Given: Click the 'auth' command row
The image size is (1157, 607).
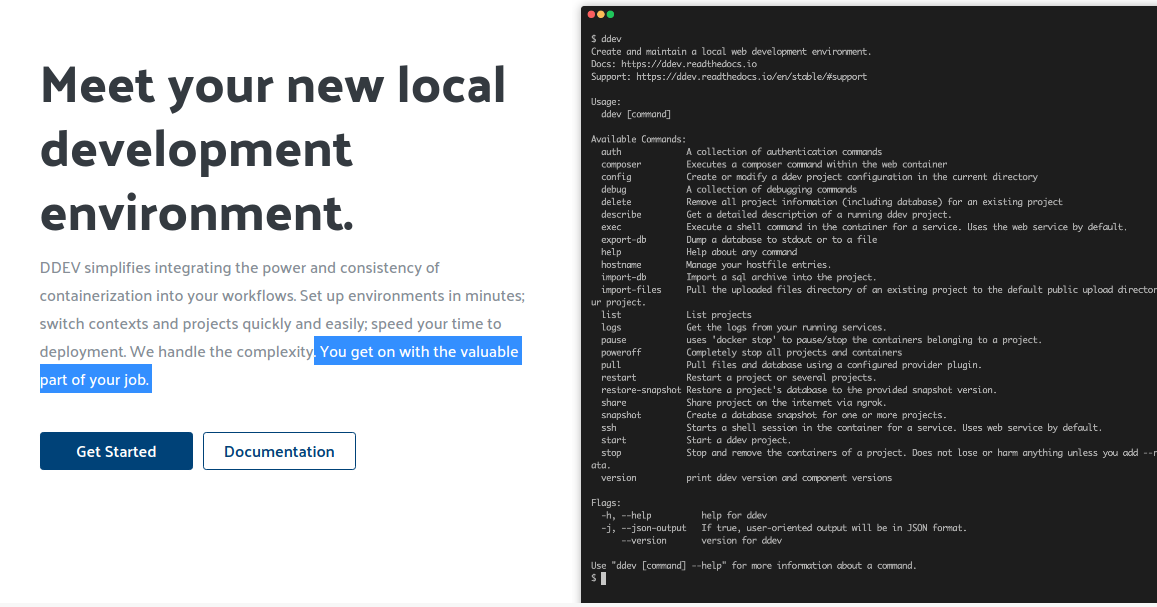Looking at the screenshot, I should [742, 151].
